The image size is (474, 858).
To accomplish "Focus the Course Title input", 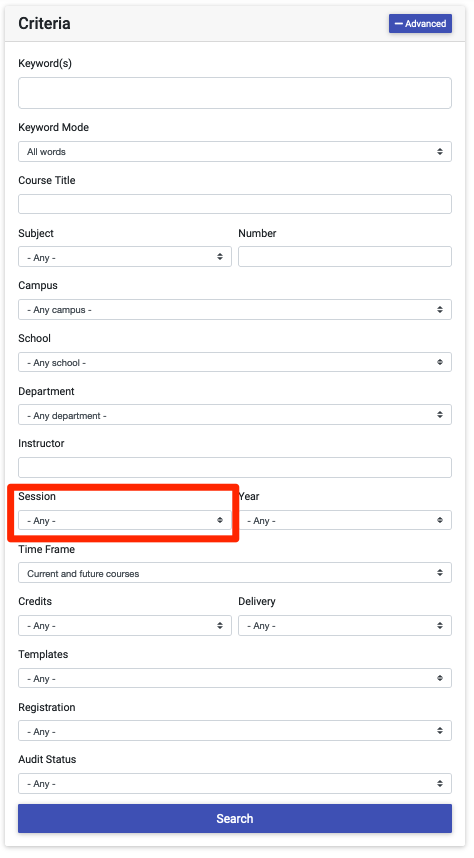I will click(x=234, y=204).
